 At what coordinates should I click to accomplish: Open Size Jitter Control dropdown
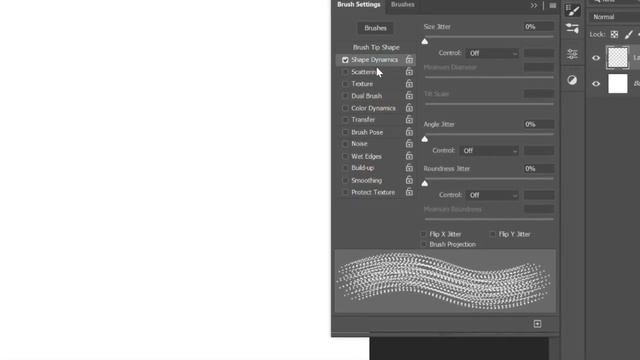(493, 53)
